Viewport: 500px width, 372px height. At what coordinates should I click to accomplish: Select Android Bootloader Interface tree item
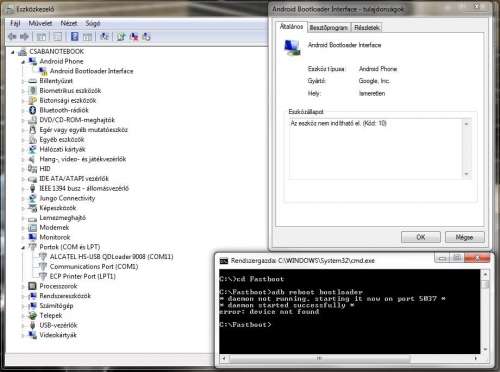(91, 71)
